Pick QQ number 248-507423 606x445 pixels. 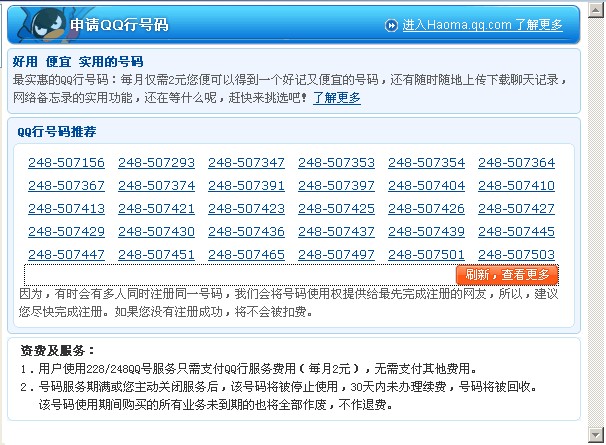click(x=247, y=209)
